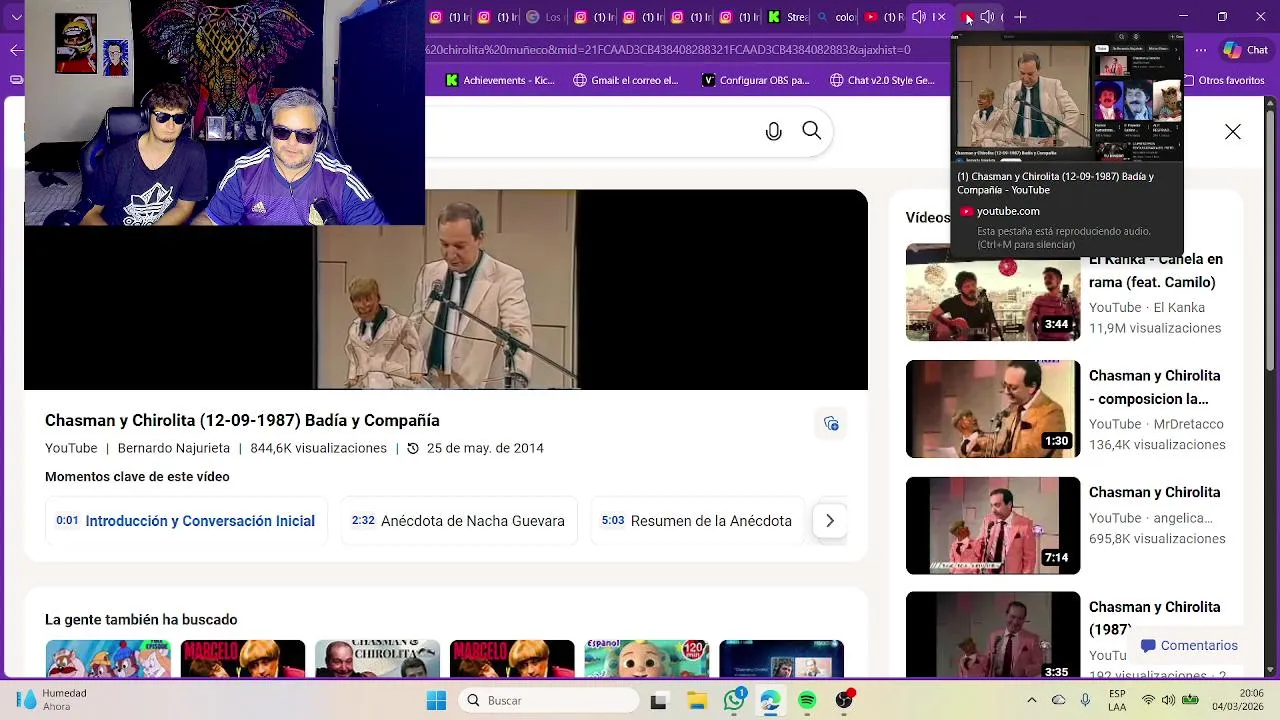Click the Chasman y Chirolita (12-09-1987) video title
Viewport: 1280px width, 720px height.
point(242,421)
